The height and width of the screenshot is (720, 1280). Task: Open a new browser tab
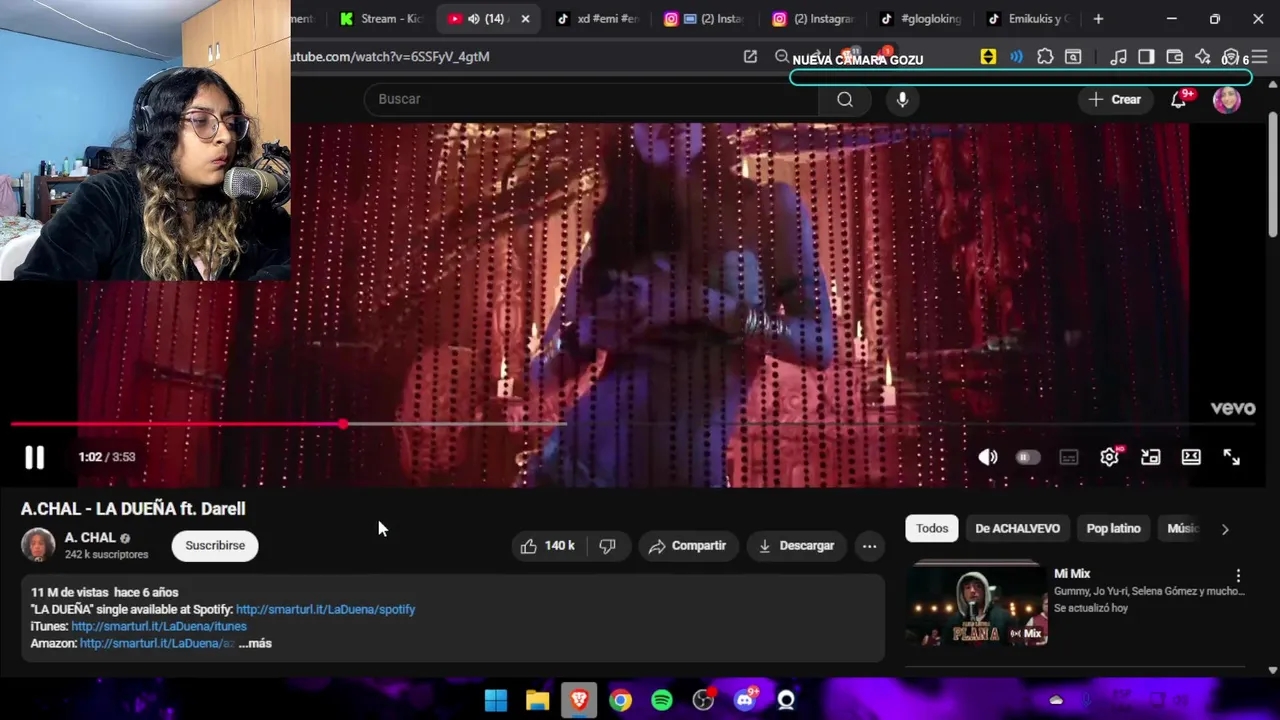tap(1098, 19)
